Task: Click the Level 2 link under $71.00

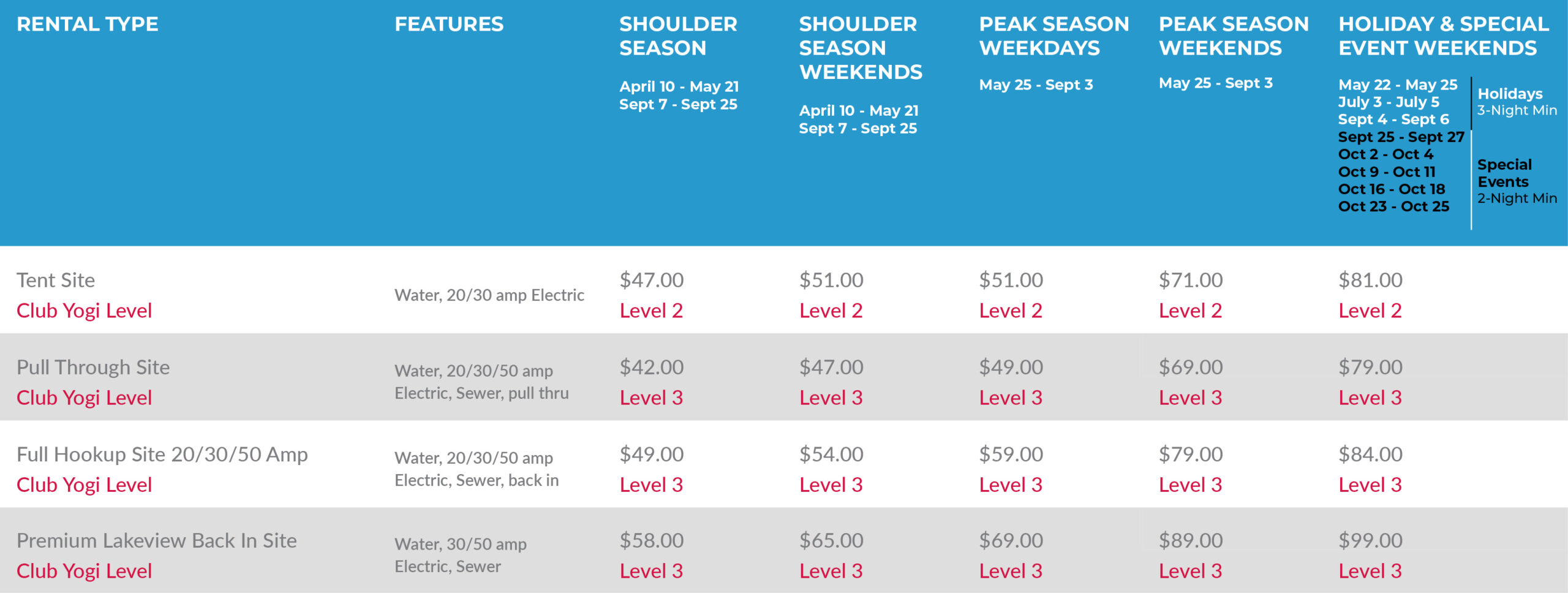Action: (1190, 311)
